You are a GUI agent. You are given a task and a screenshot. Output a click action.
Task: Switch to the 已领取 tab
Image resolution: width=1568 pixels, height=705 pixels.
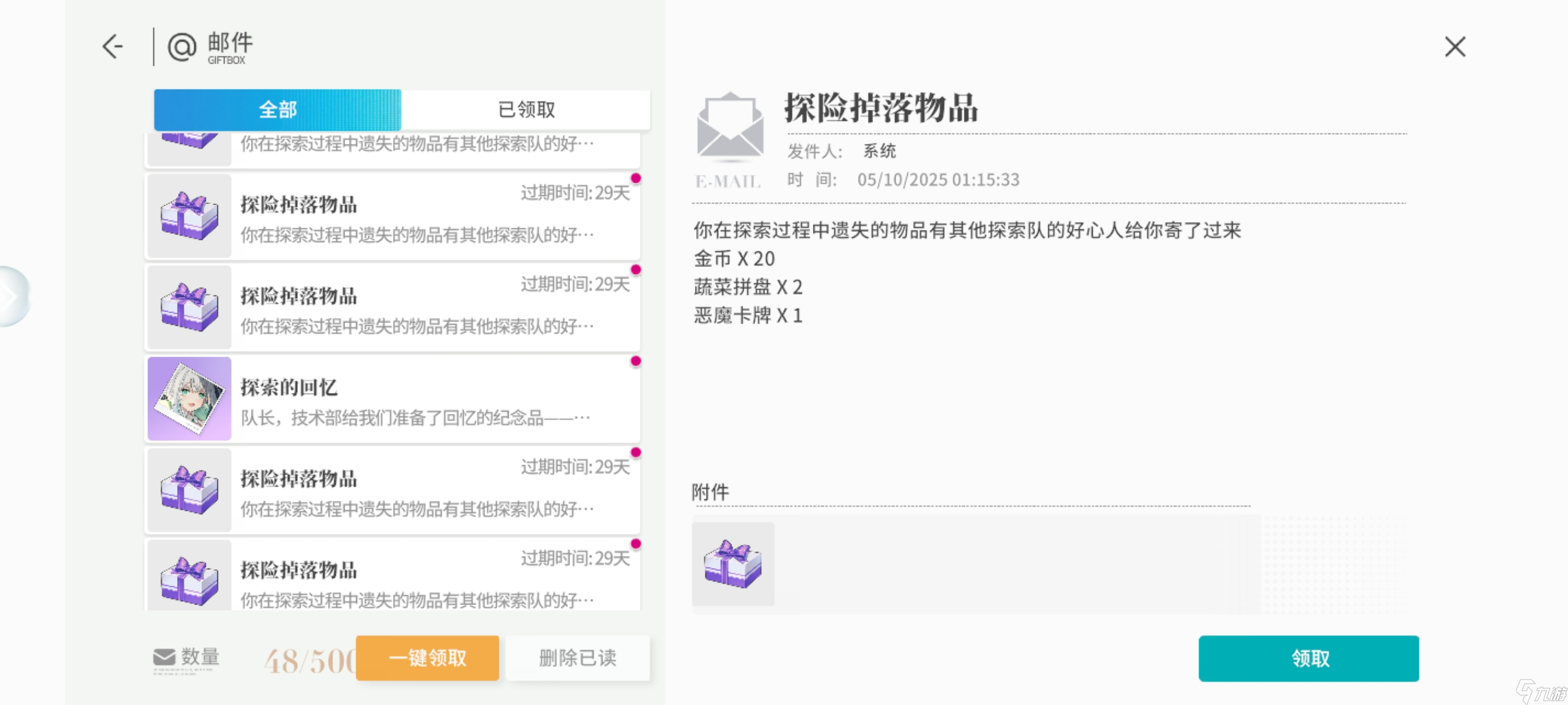pos(526,110)
